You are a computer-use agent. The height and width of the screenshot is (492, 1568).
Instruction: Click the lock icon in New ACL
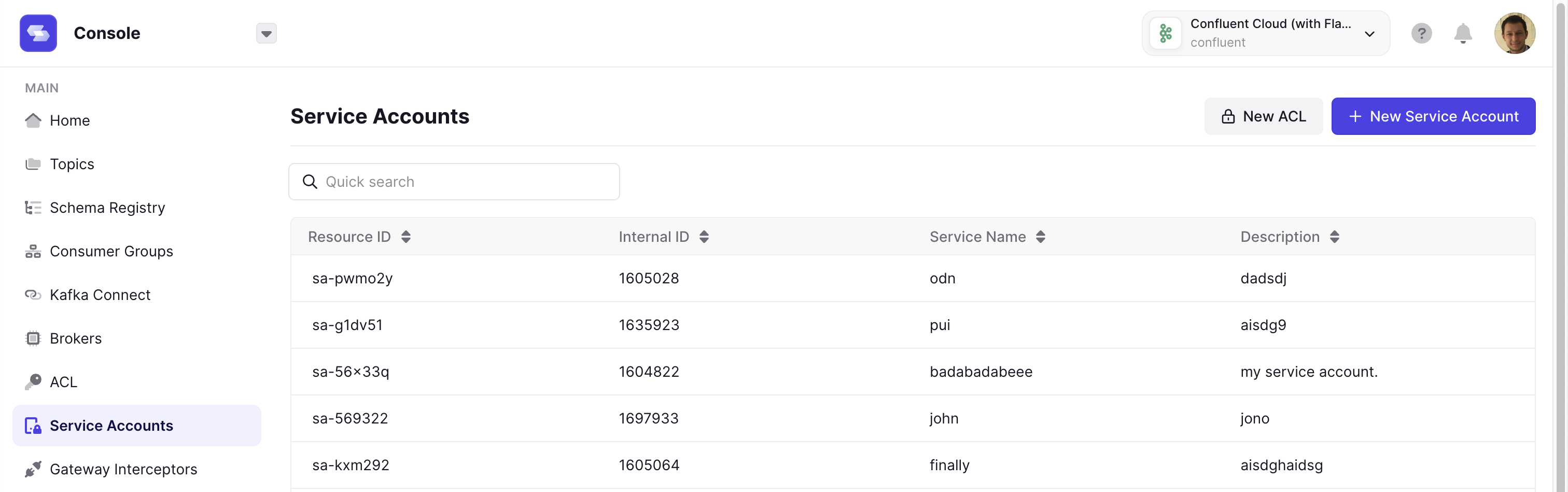point(1228,116)
